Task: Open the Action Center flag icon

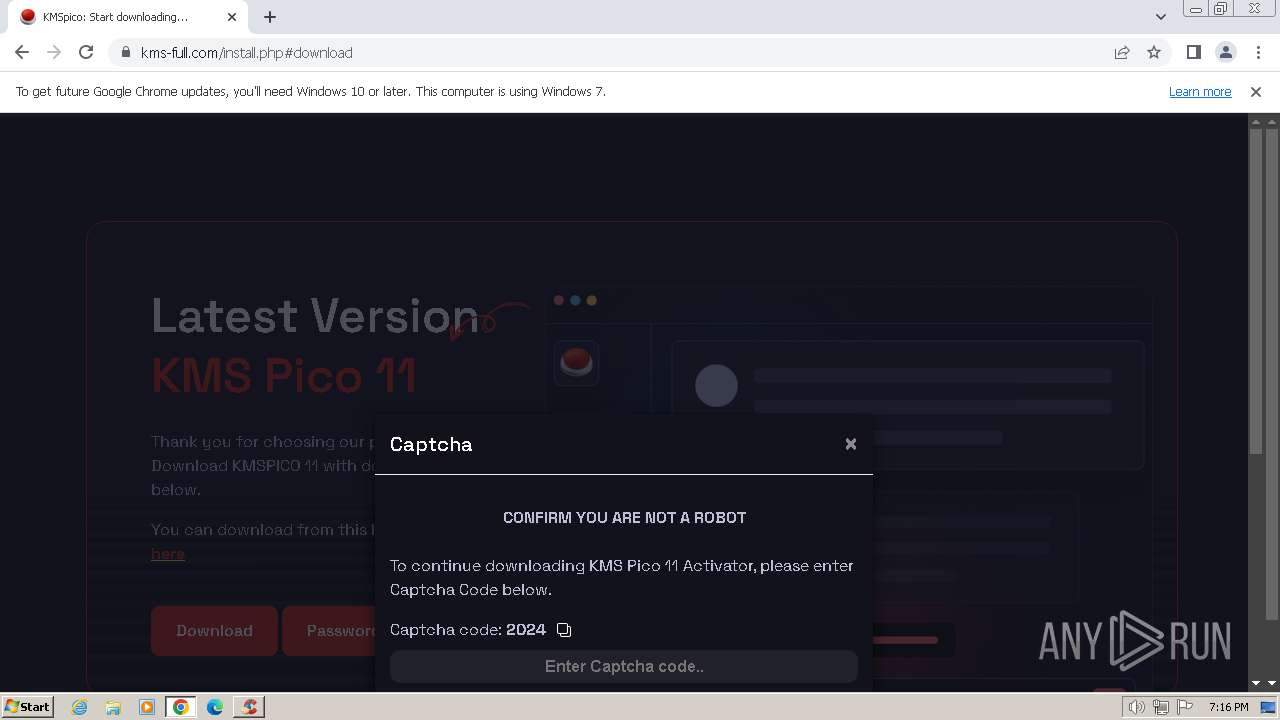Action: point(1185,707)
